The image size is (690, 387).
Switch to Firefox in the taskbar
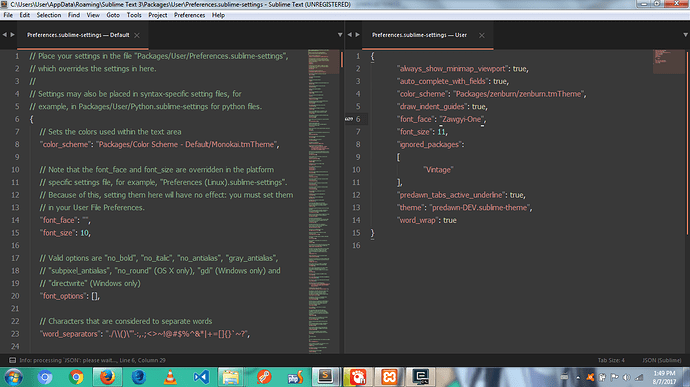click(x=107, y=377)
